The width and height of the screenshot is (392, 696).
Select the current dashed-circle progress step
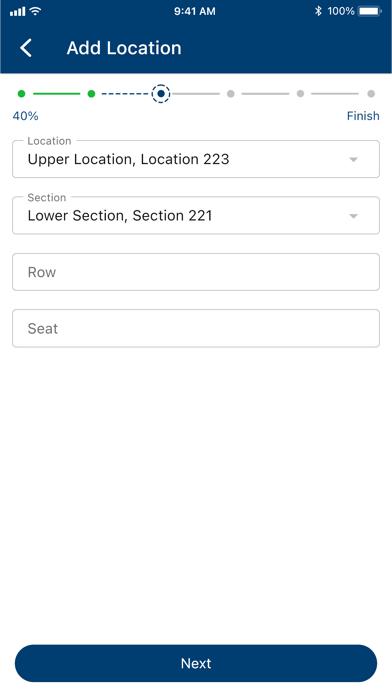[161, 94]
